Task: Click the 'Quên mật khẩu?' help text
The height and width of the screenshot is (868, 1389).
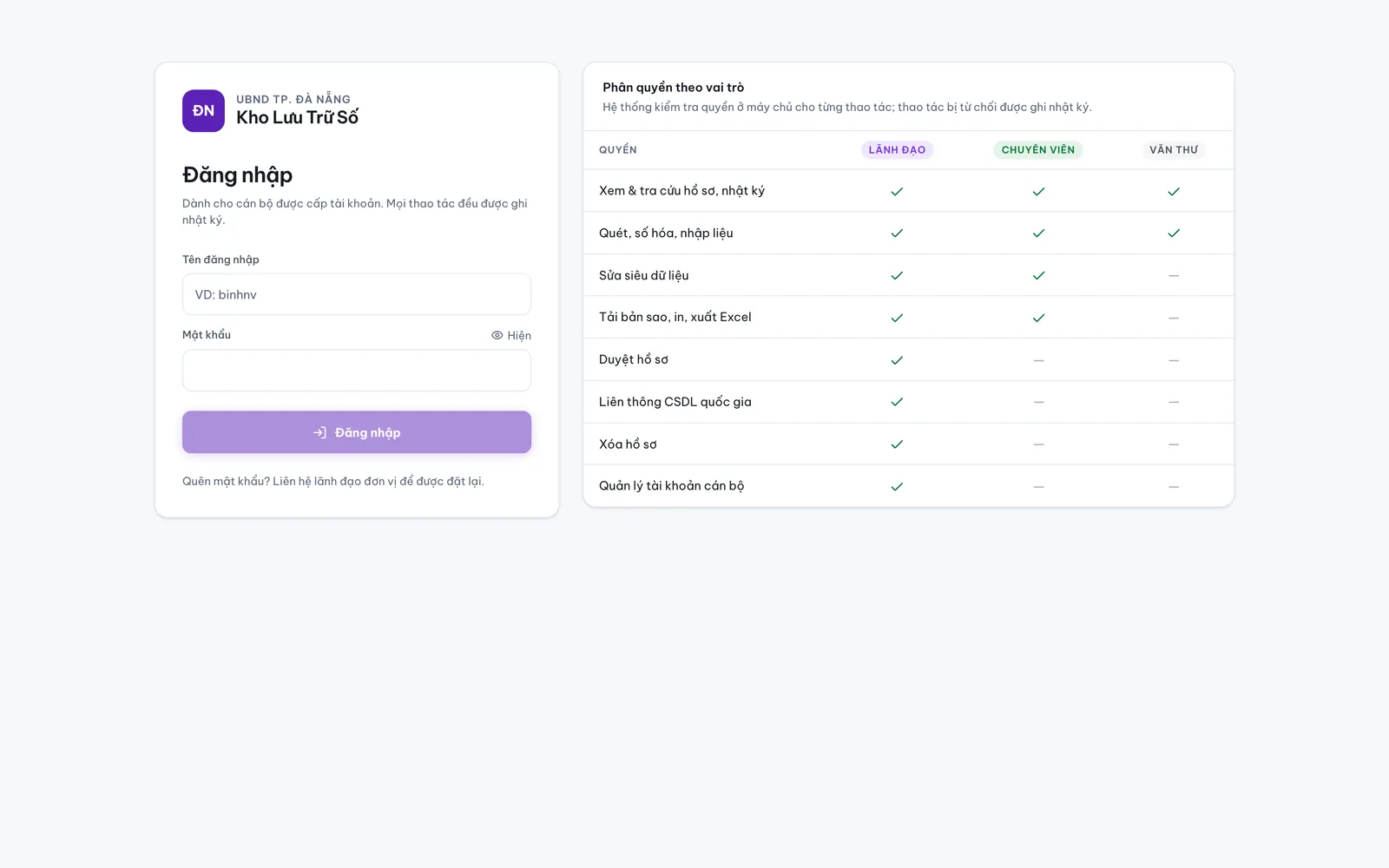Action: (x=226, y=482)
